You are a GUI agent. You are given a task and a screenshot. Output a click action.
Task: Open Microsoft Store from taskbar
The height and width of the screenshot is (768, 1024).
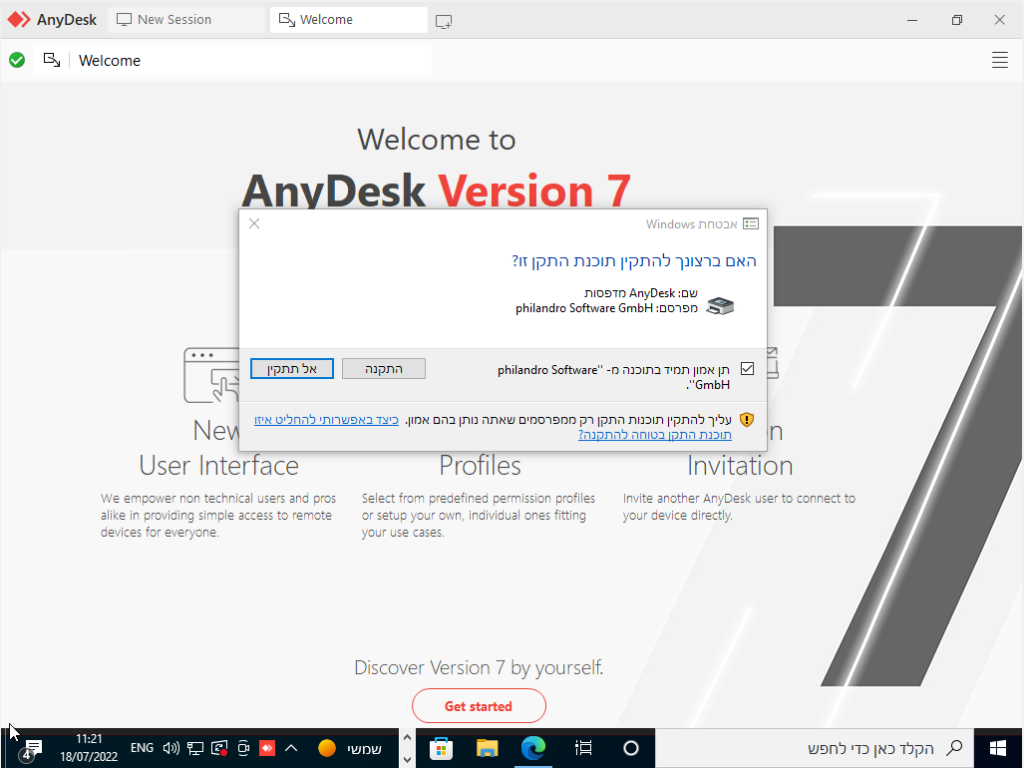(441, 748)
